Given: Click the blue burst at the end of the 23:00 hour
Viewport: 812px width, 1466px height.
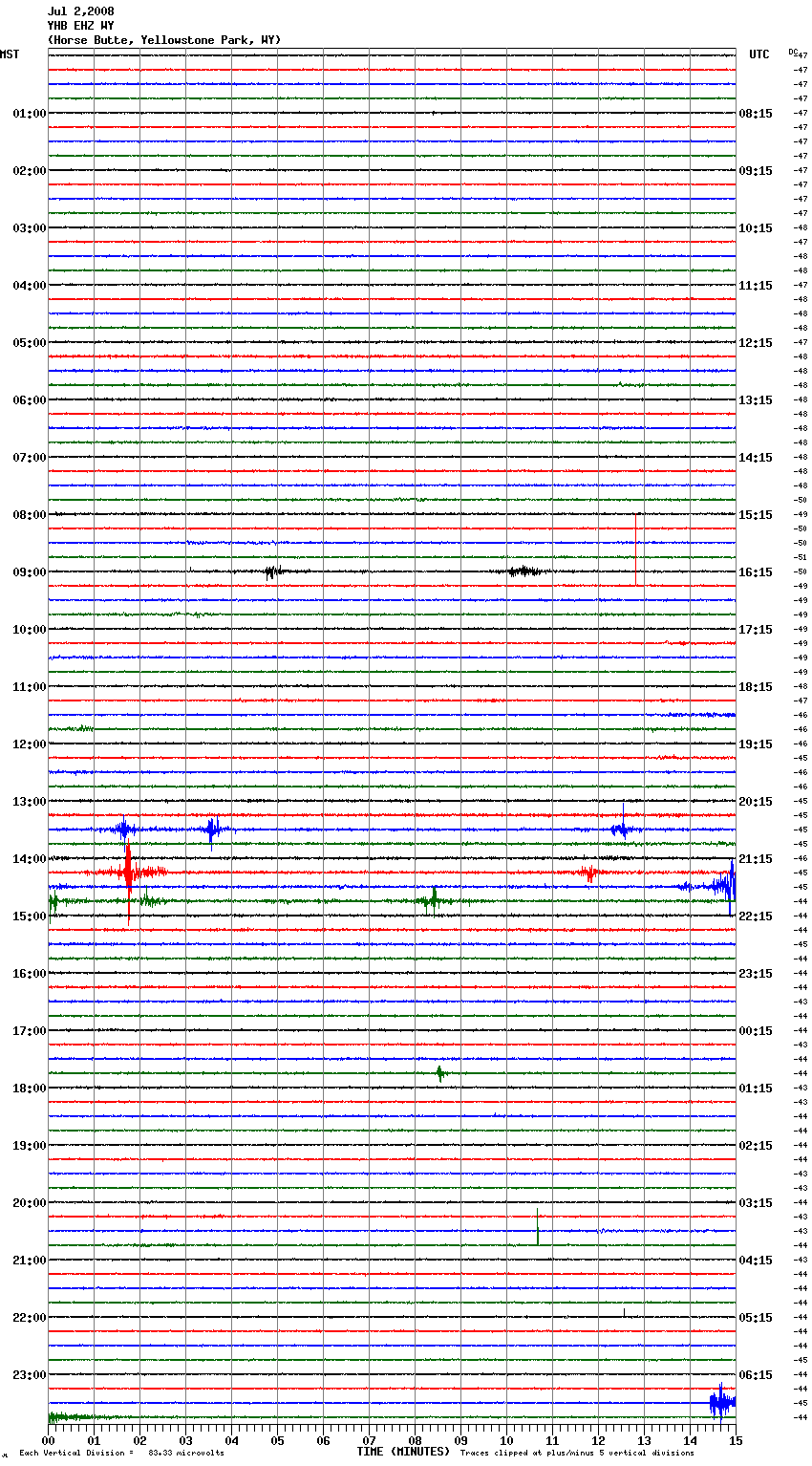Looking at the screenshot, I should (722, 1403).
